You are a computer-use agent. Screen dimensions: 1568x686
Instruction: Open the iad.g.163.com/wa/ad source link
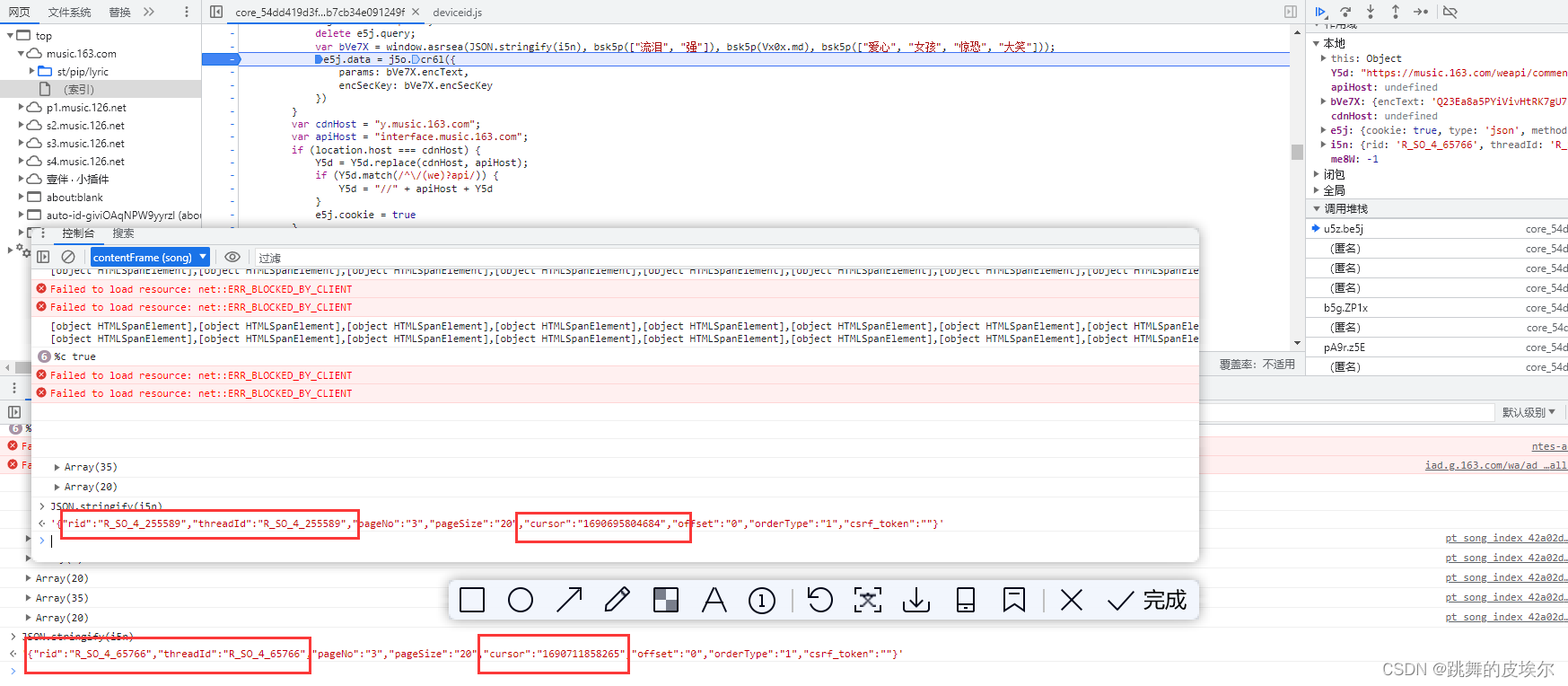pyautogui.click(x=1495, y=465)
